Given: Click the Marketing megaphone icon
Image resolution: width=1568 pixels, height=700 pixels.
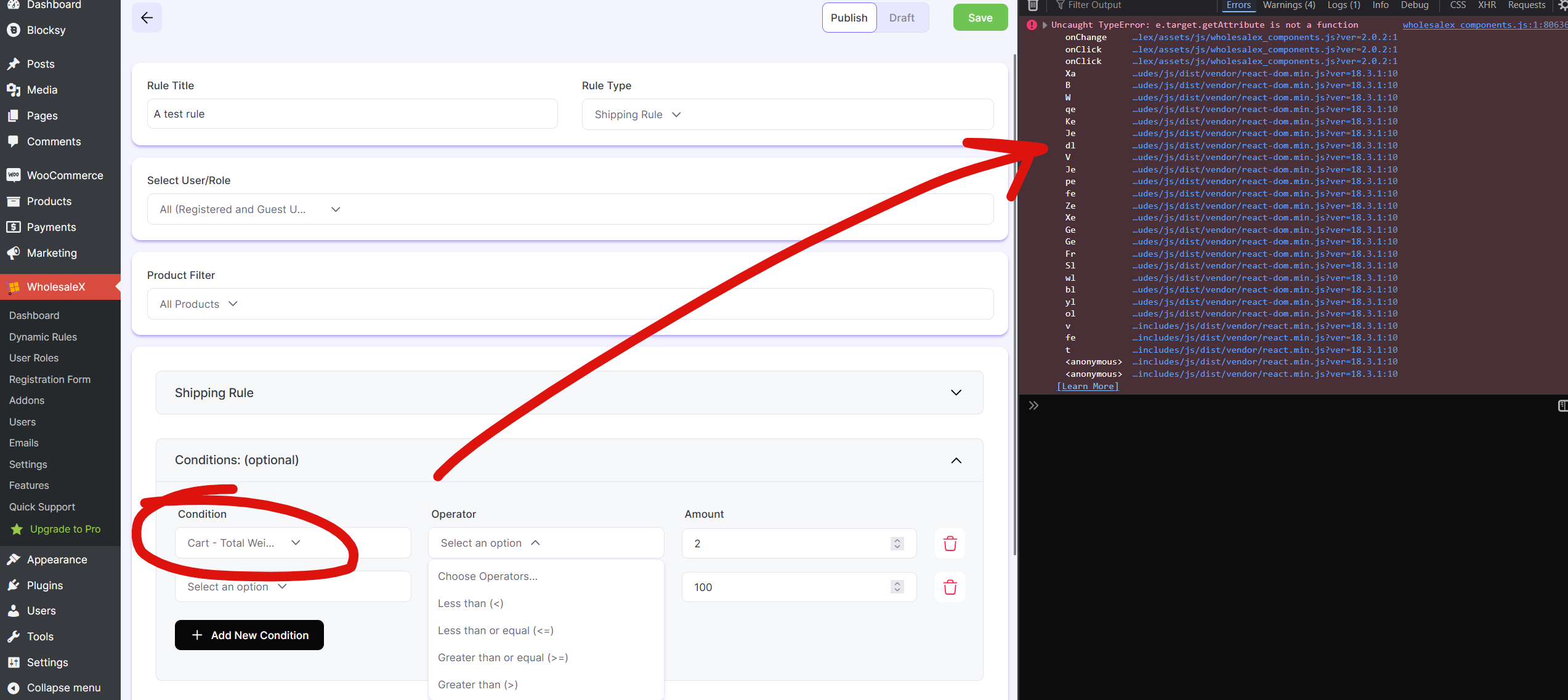Looking at the screenshot, I should pyautogui.click(x=14, y=253).
